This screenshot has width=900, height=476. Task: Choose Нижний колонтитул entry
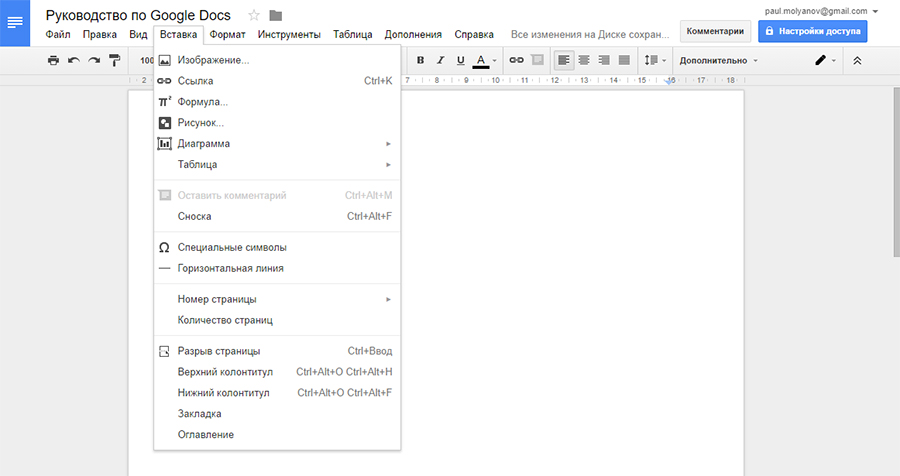(277, 393)
